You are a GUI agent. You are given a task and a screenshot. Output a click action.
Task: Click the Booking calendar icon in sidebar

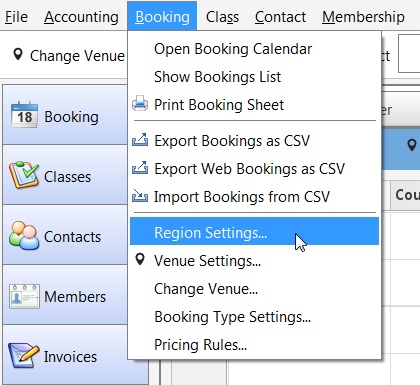24,115
